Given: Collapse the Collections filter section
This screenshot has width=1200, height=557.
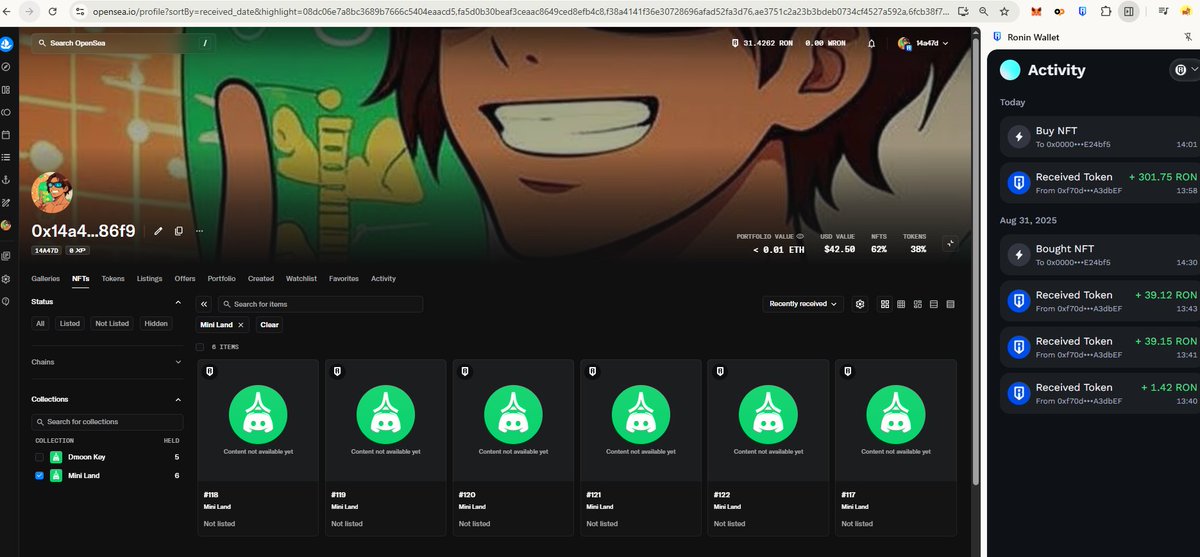Looking at the screenshot, I should (x=179, y=399).
